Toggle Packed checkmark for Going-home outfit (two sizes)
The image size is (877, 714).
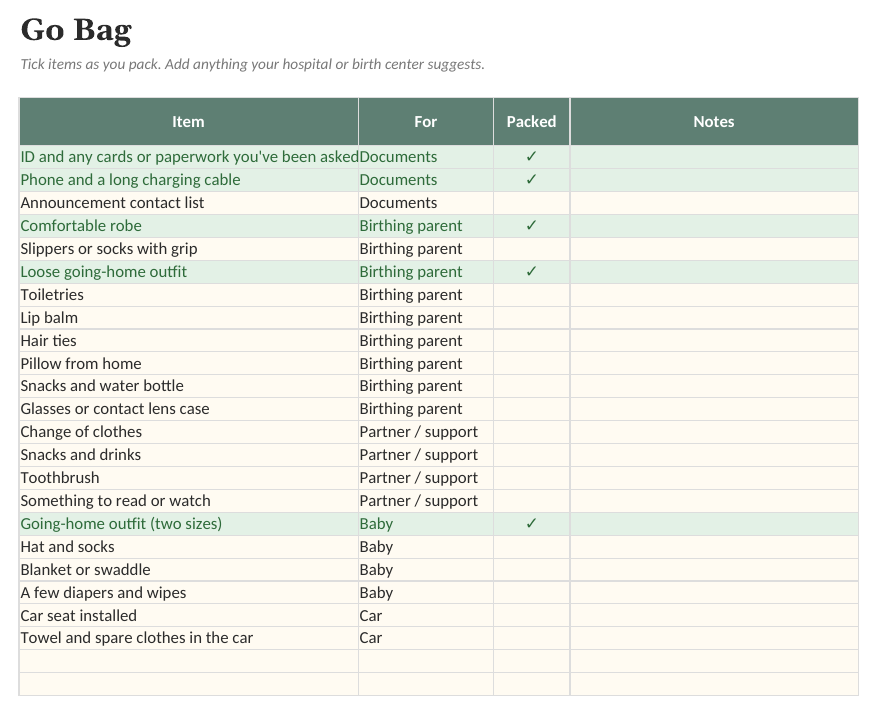pos(531,524)
